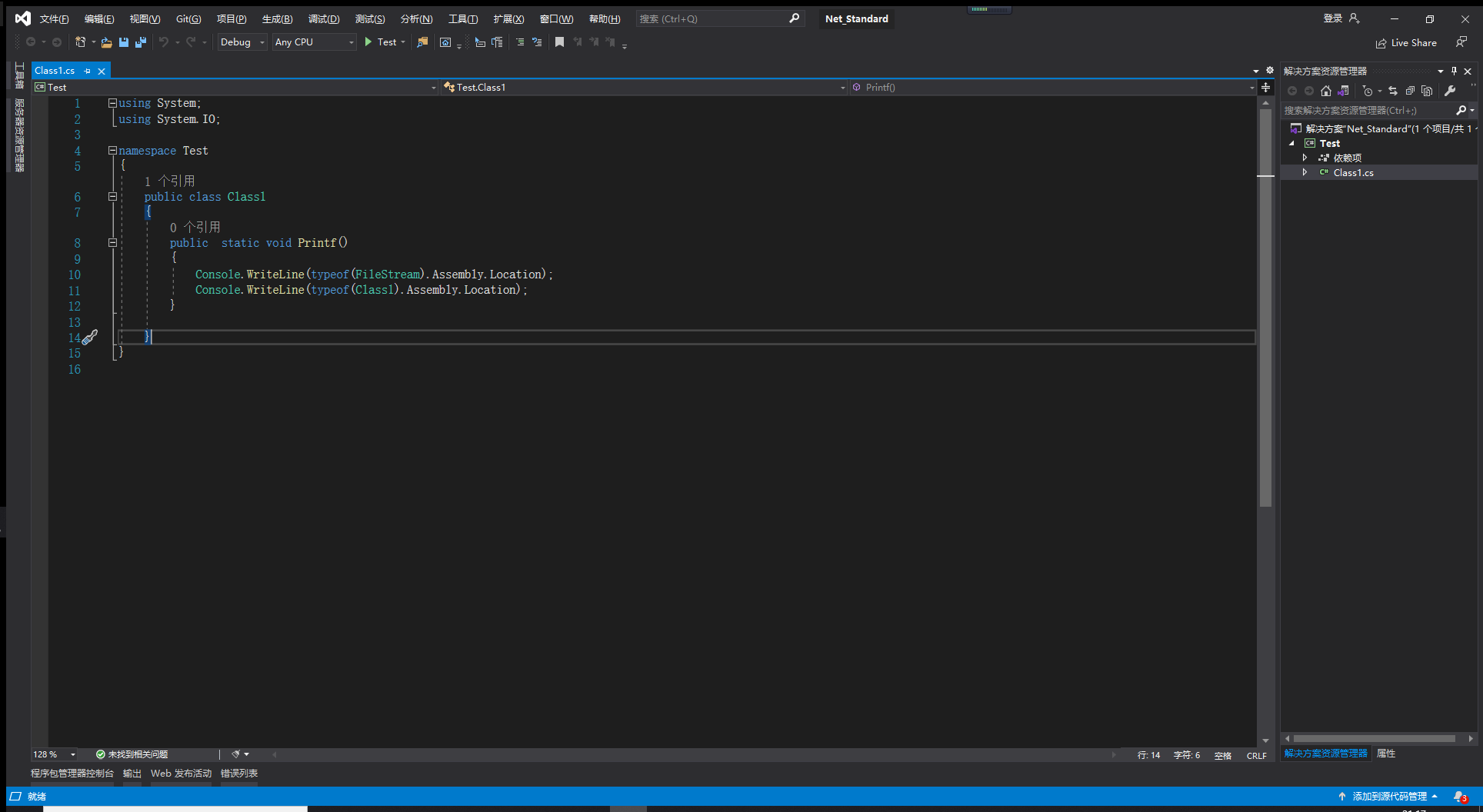Click the Find in Files icon
The image size is (1483, 812).
[422, 42]
